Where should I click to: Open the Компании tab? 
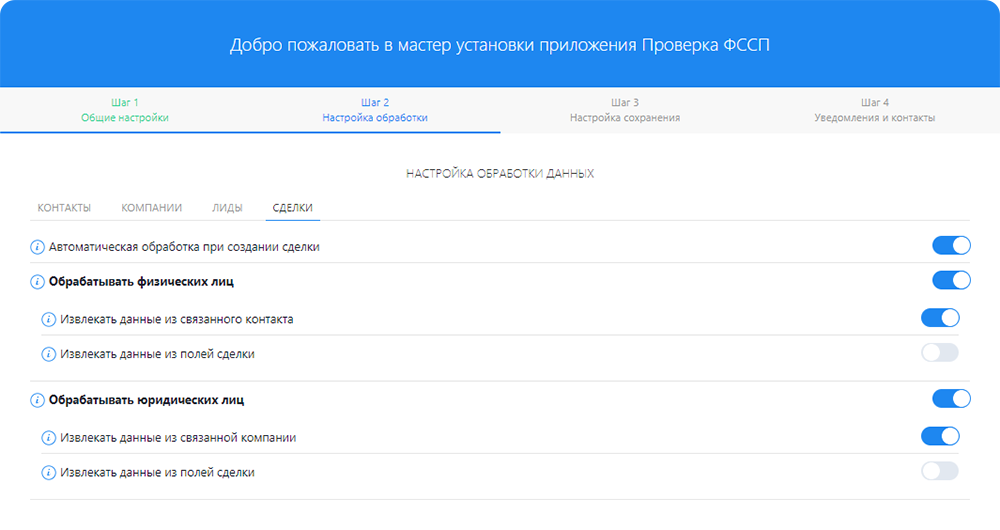click(151, 208)
